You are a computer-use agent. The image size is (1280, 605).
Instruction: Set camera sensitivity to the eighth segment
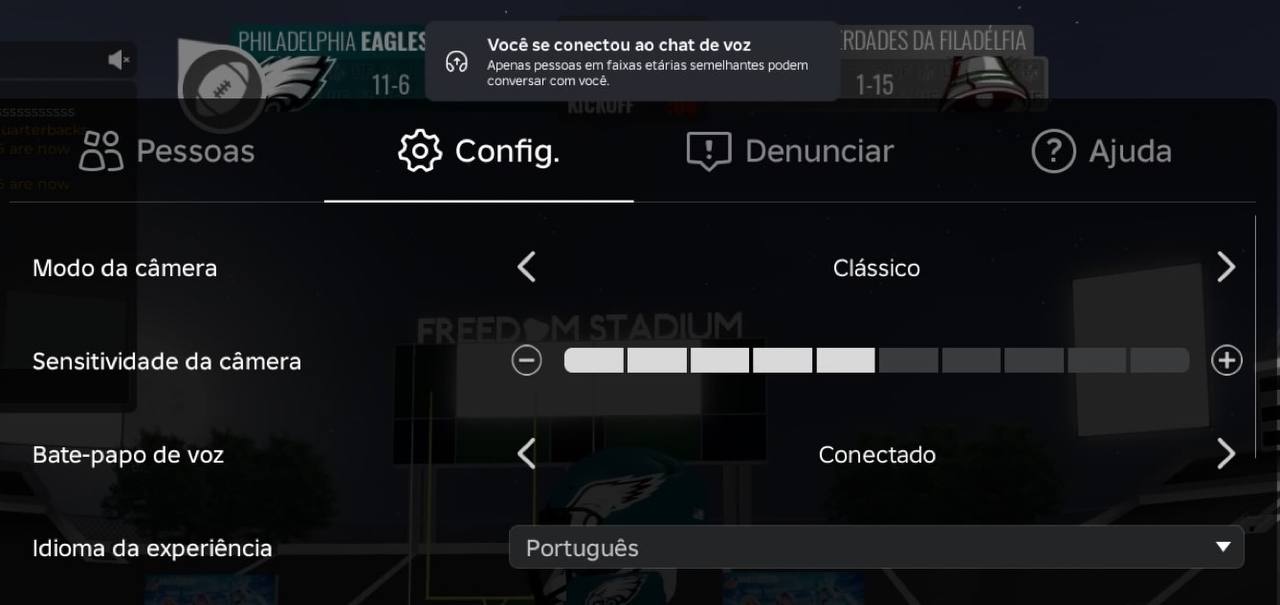pos(1034,360)
